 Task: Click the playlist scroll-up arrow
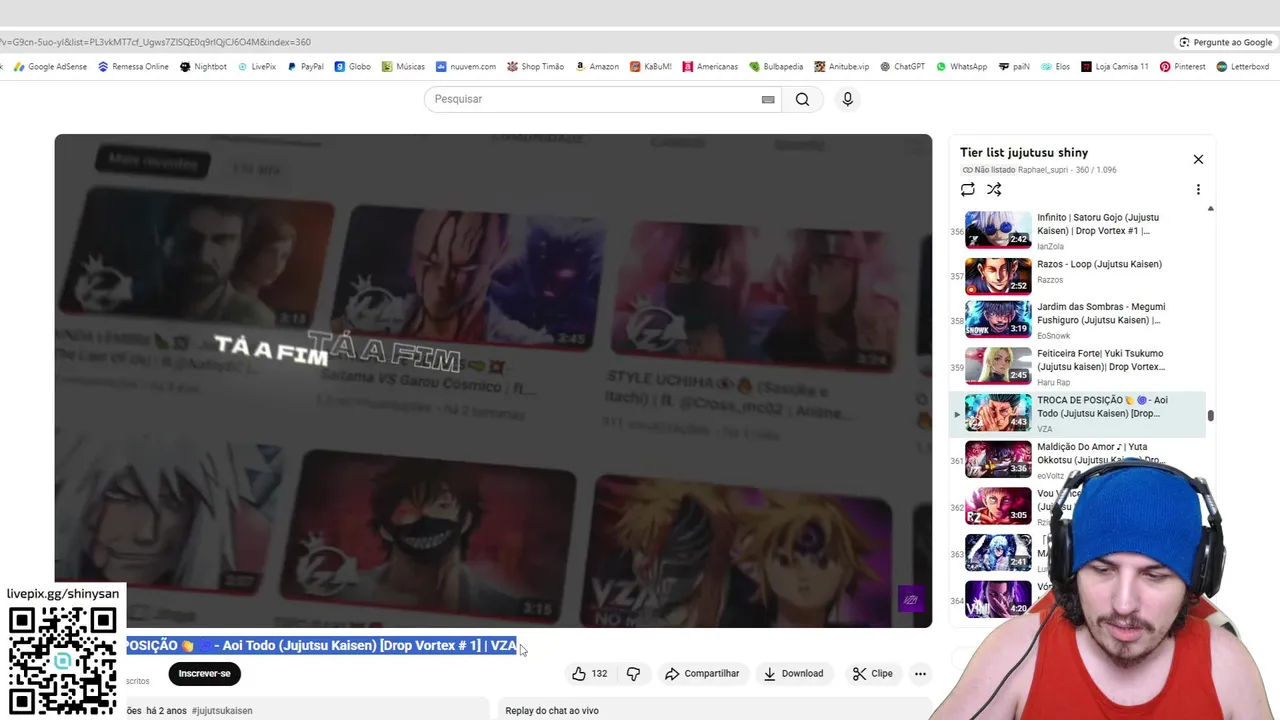[x=1210, y=209]
